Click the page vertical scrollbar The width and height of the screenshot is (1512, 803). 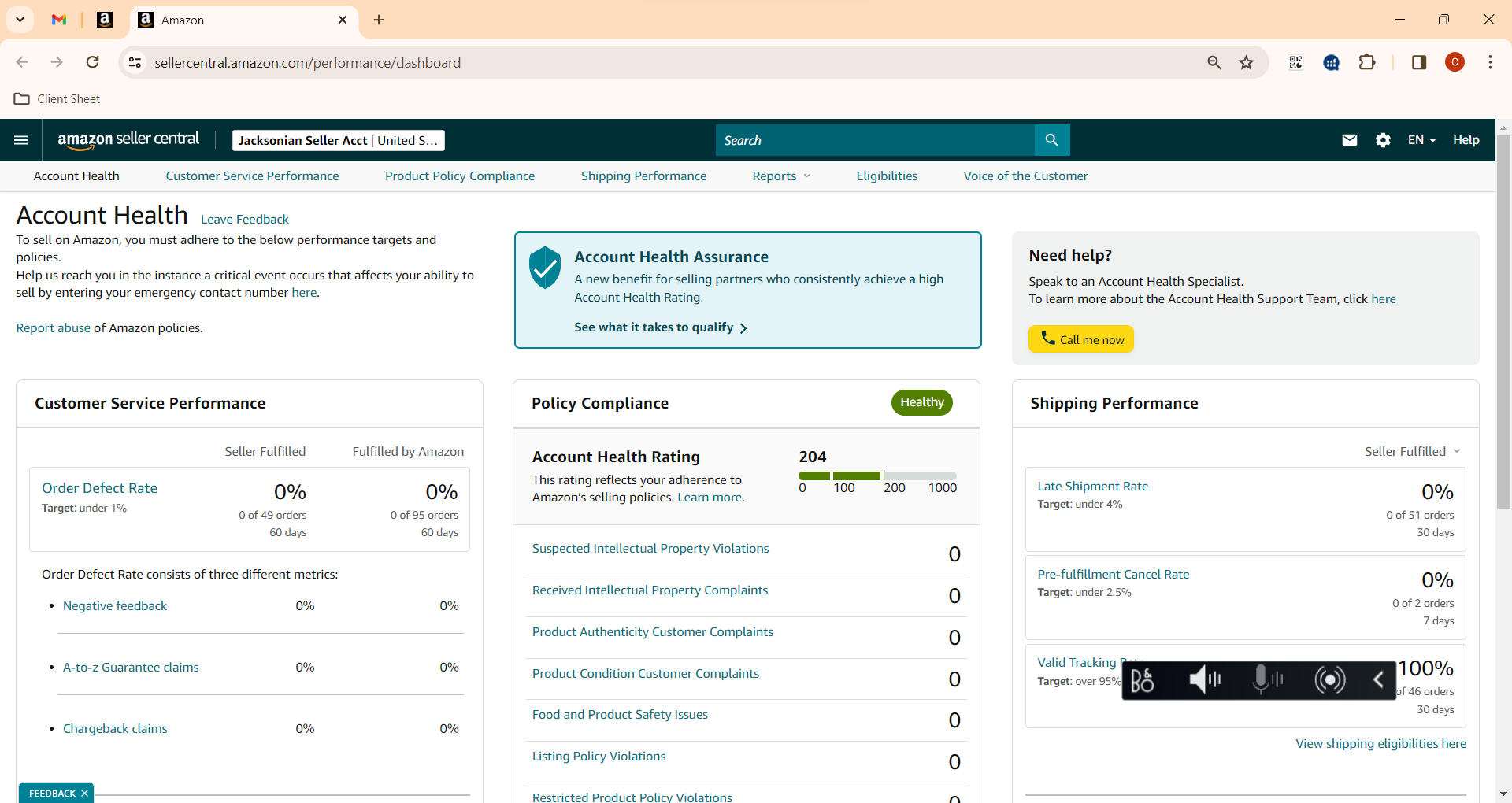[x=1503, y=322]
